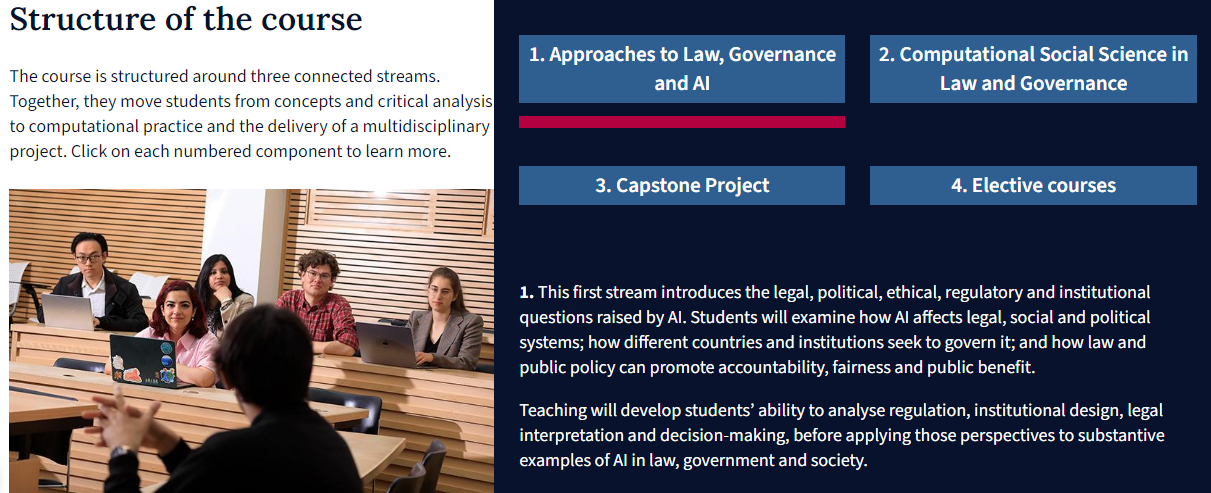This screenshot has width=1211, height=493.
Task: Select the paragraph starting with Teaching will develop
Action: (x=841, y=436)
